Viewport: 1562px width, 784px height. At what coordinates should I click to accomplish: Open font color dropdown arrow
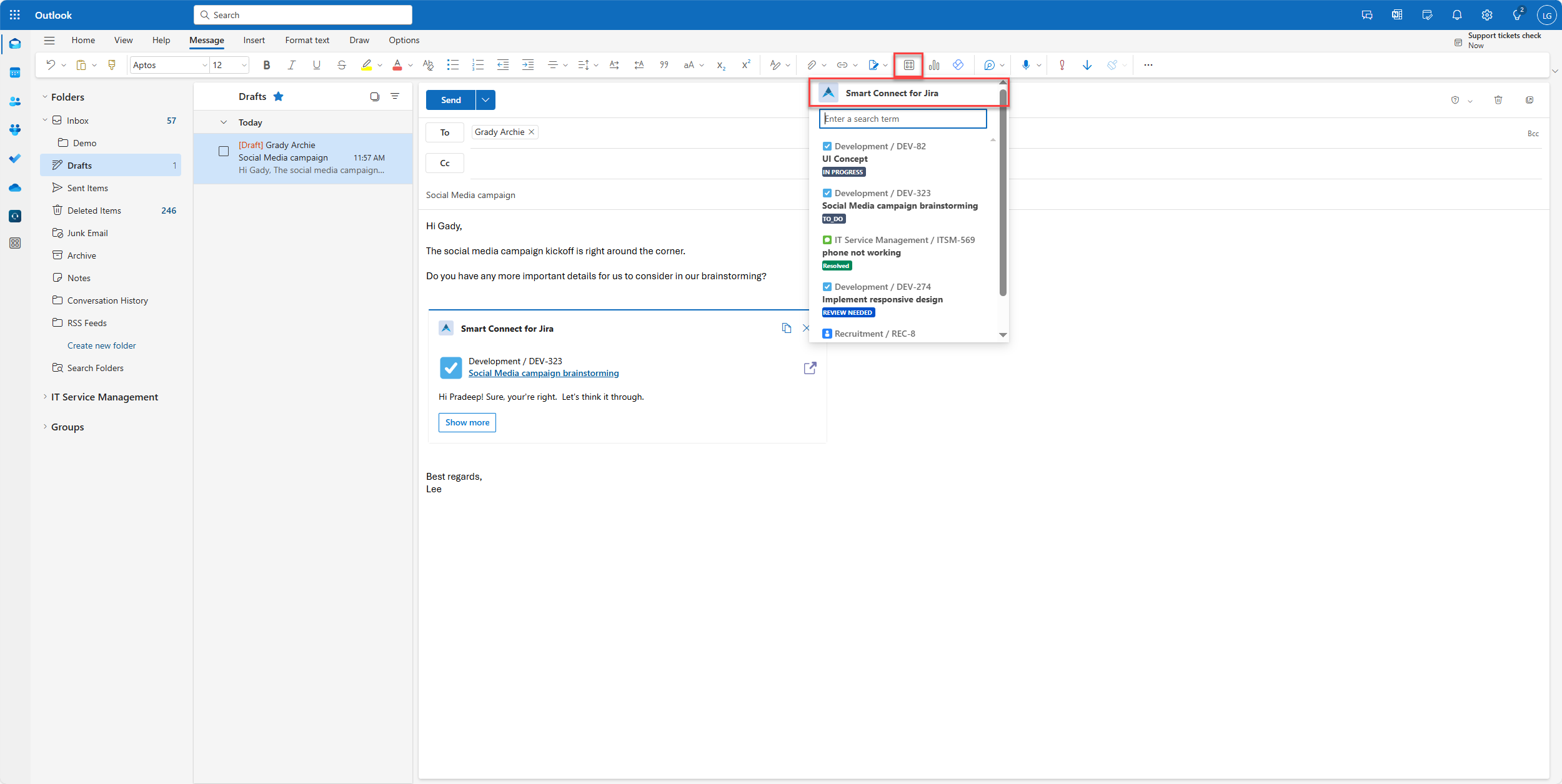coord(410,65)
